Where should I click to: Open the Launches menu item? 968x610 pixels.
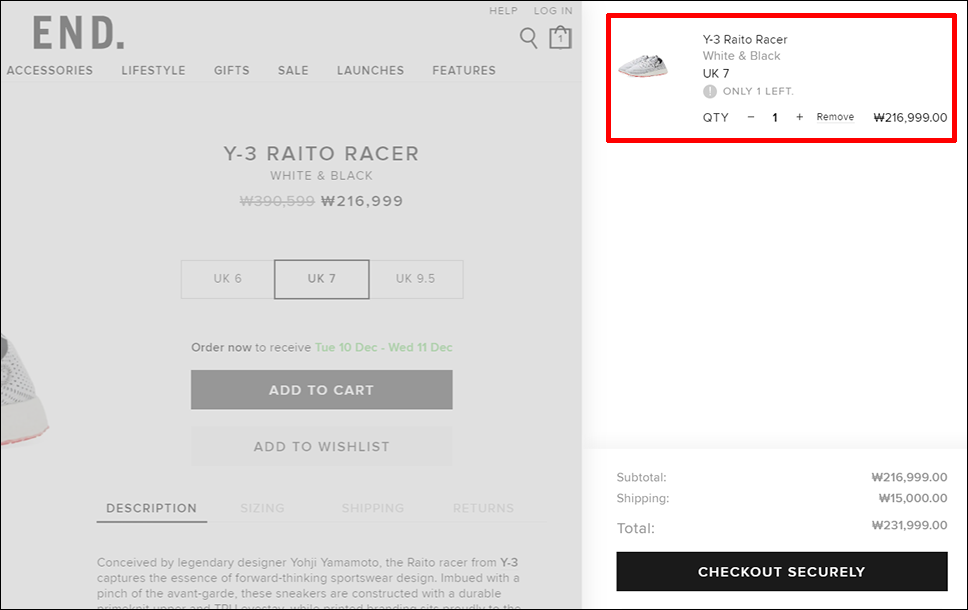370,70
